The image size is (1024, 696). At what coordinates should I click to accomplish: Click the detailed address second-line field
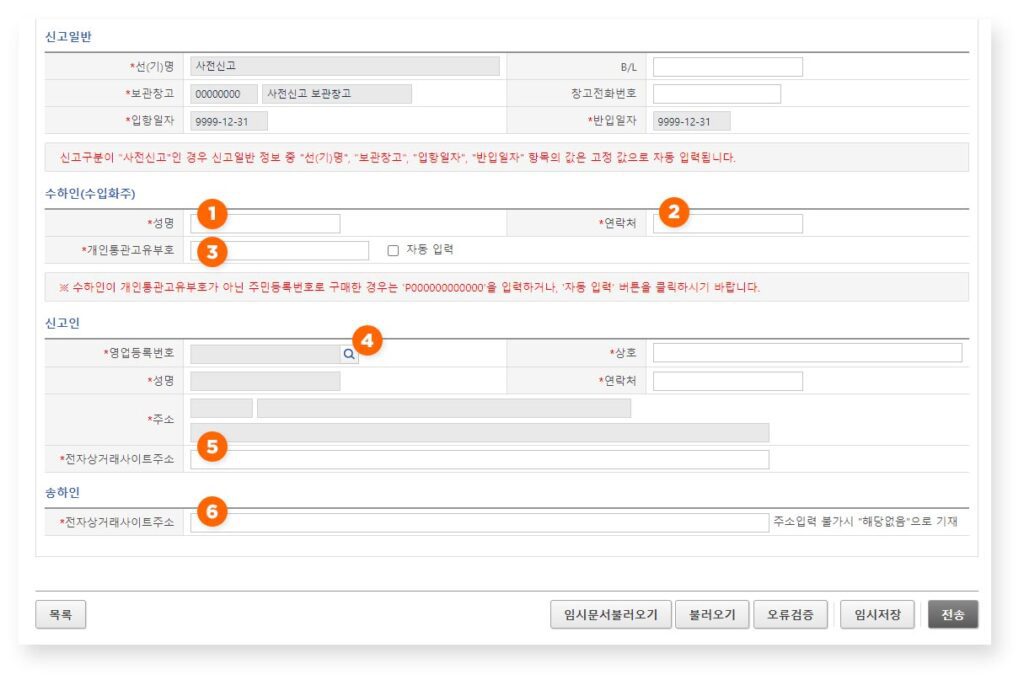479,432
